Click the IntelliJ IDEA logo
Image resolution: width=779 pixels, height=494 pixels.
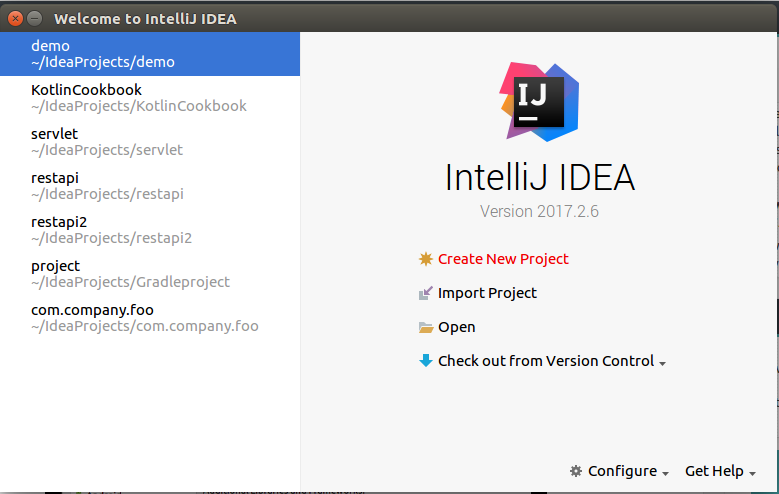click(540, 102)
